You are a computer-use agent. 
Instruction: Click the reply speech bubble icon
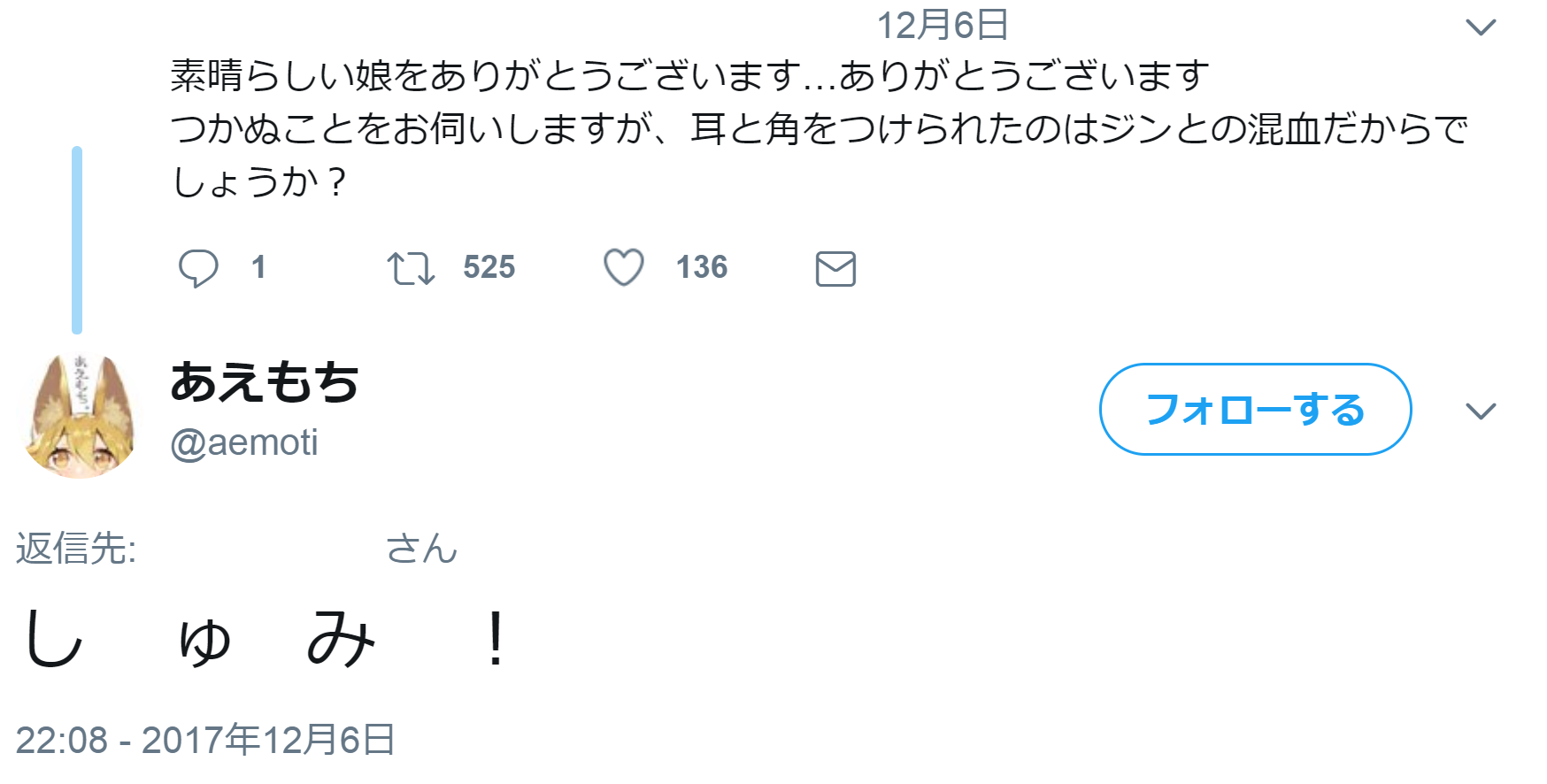198,267
